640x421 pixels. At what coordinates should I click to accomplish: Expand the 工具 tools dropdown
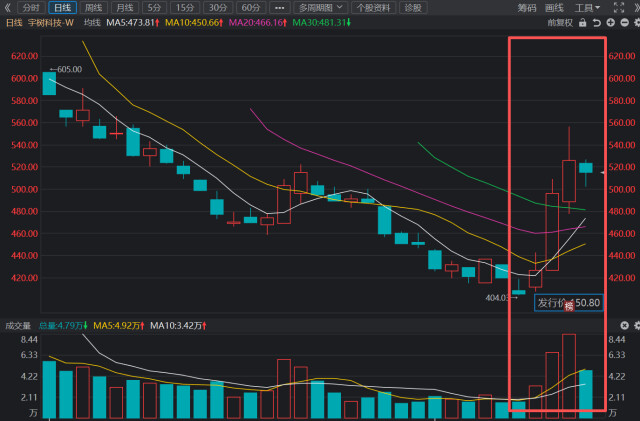pyautogui.click(x=587, y=8)
